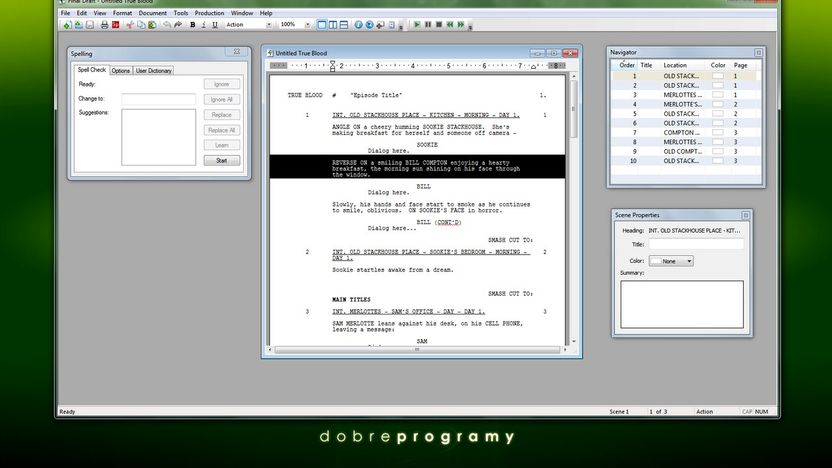Click the Title field in Scene Properties
The height and width of the screenshot is (468, 832).
(x=696, y=245)
